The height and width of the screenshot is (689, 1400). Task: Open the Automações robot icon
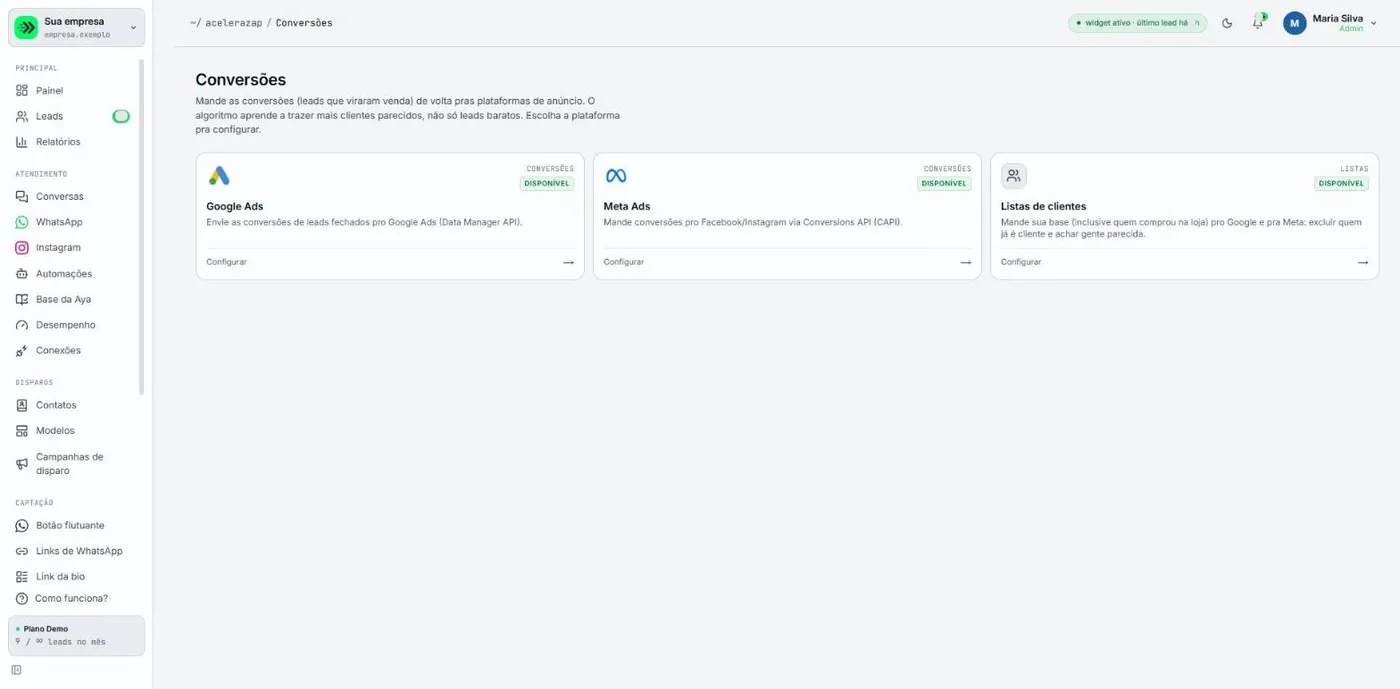[x=22, y=274]
